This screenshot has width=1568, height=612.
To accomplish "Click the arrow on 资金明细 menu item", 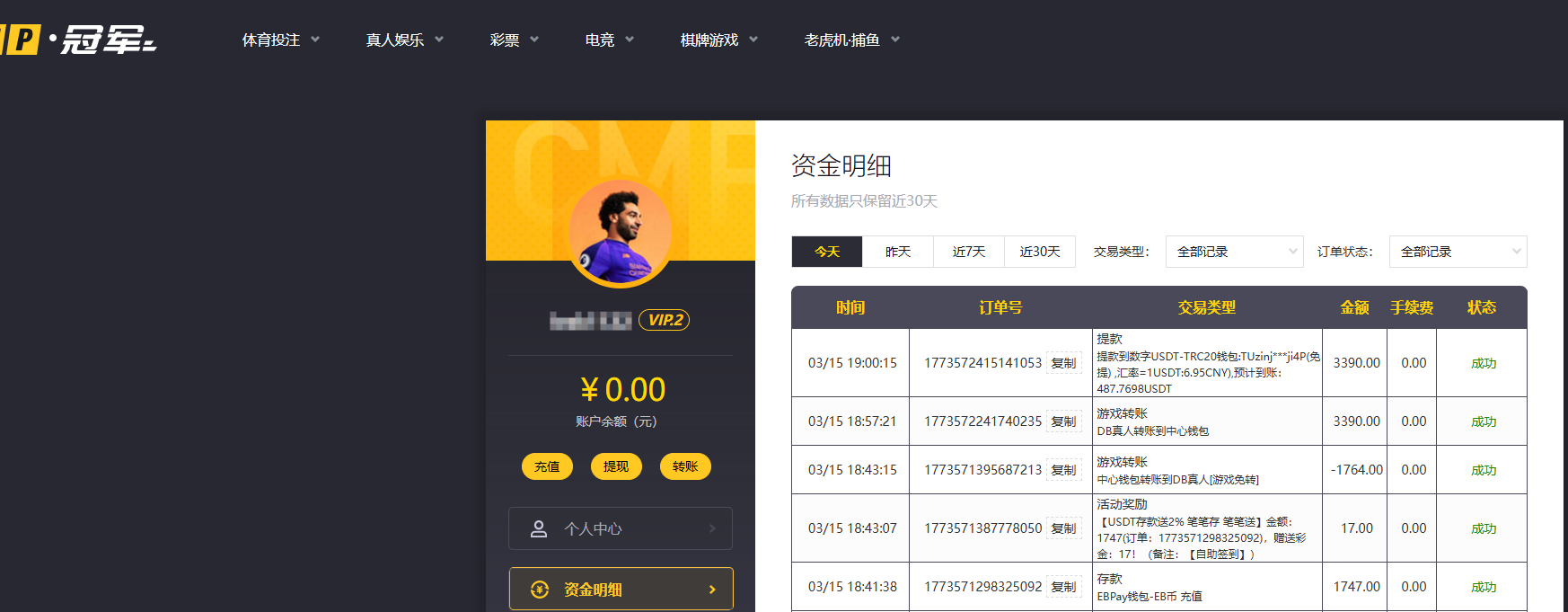I will click(x=712, y=590).
